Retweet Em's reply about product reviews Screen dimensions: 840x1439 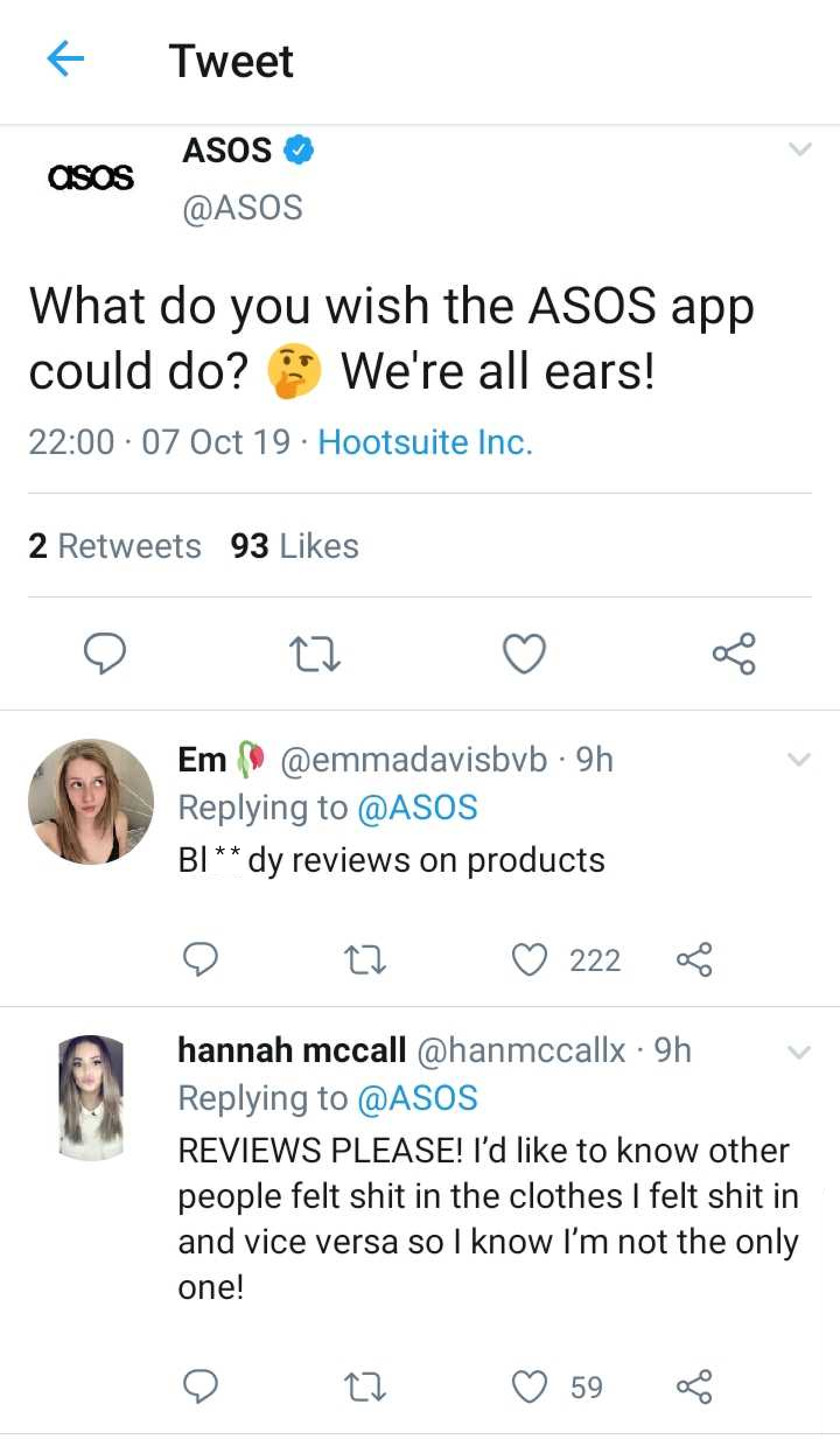[365, 960]
